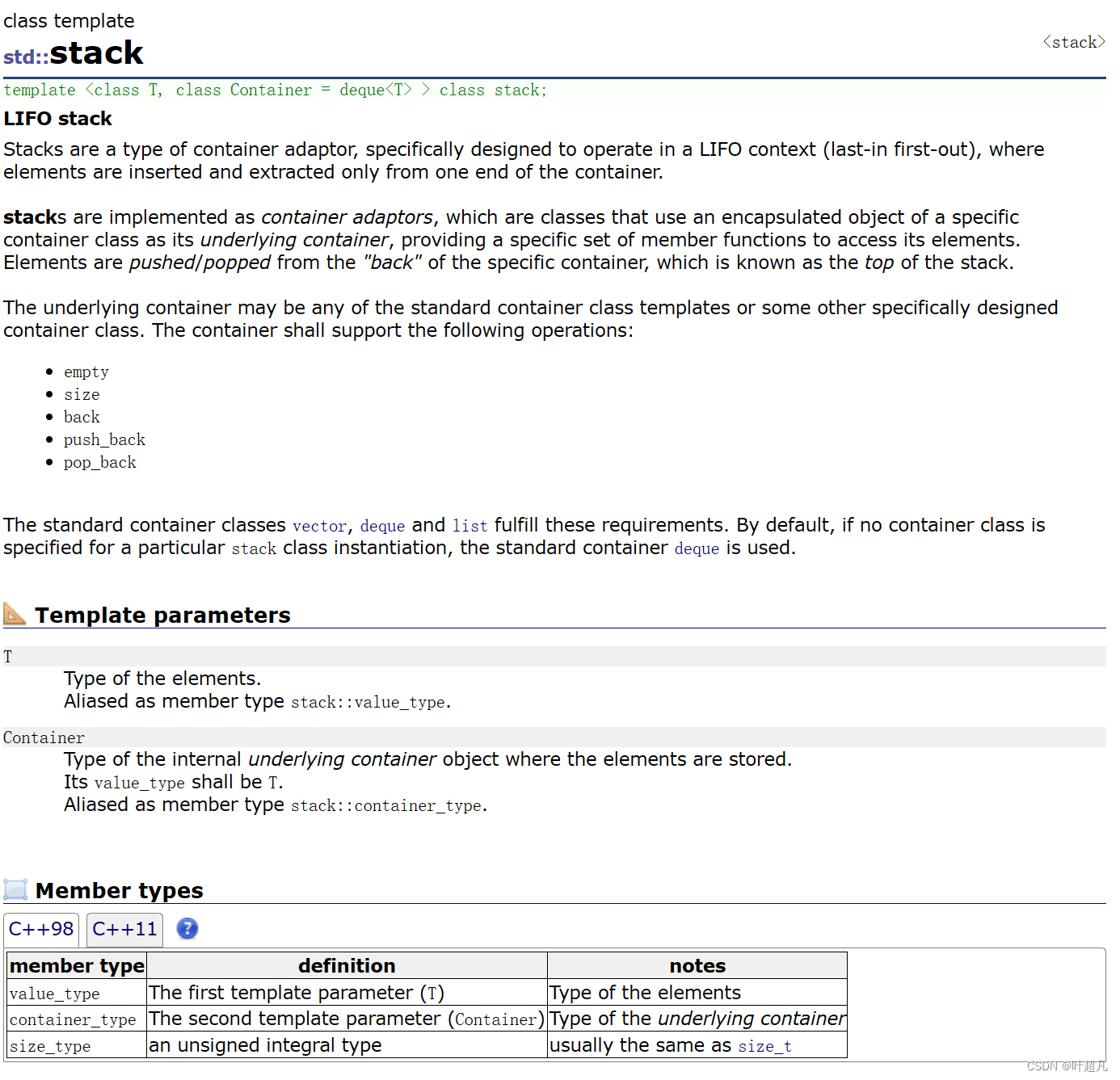Click 'size_type' table cell
The image size is (1120, 1080).
click(x=77, y=1045)
